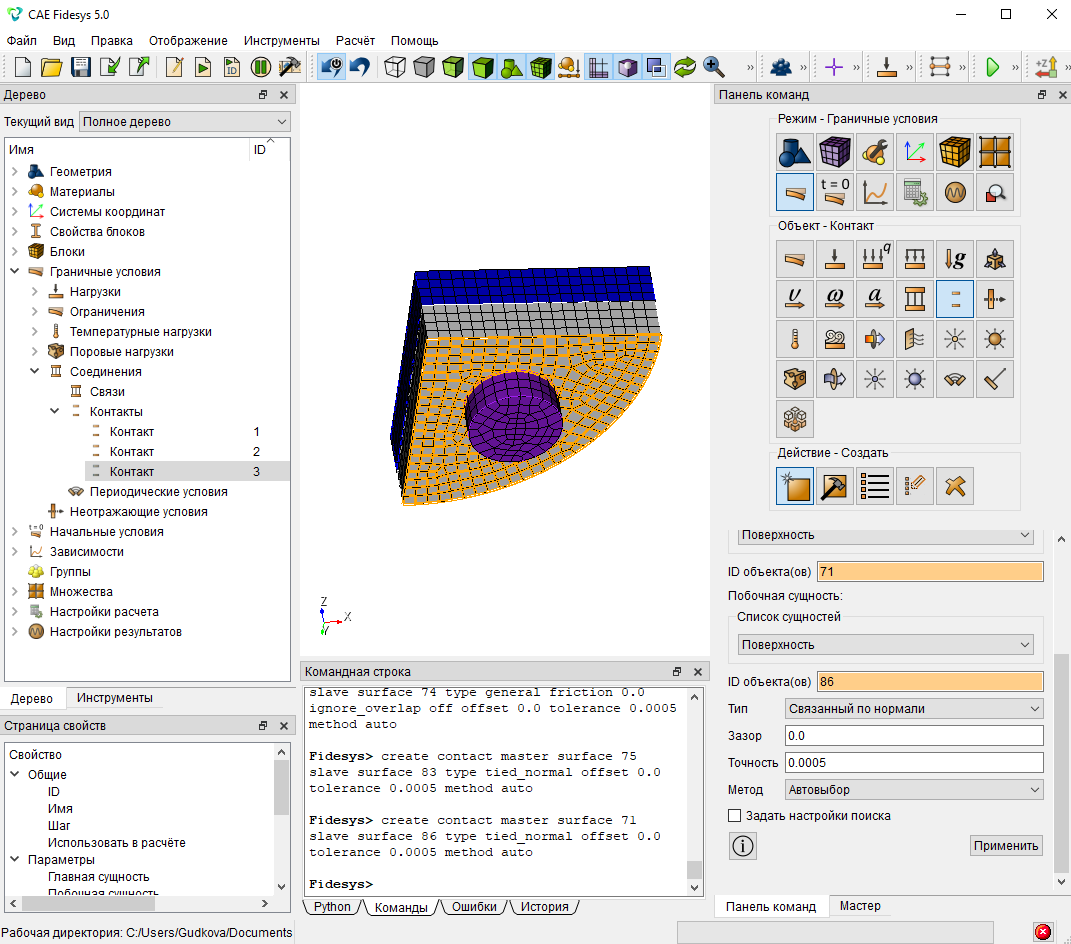Click the Применить button
The height and width of the screenshot is (944, 1071).
tap(1006, 846)
